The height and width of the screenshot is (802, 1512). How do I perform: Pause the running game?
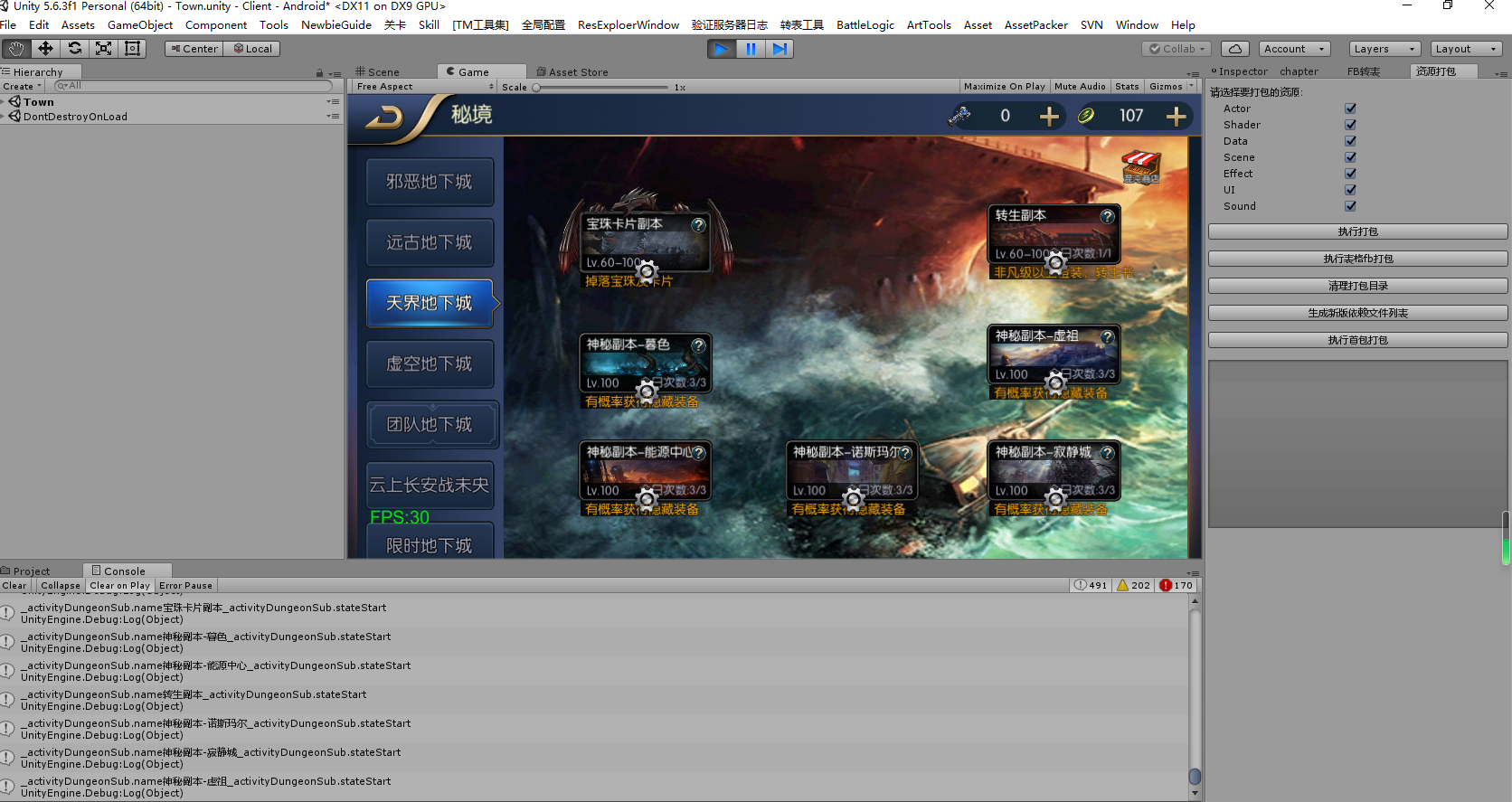pyautogui.click(x=751, y=49)
